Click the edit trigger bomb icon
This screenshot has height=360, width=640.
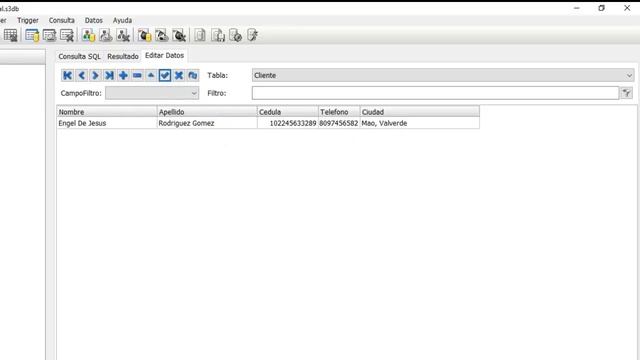tap(162, 36)
